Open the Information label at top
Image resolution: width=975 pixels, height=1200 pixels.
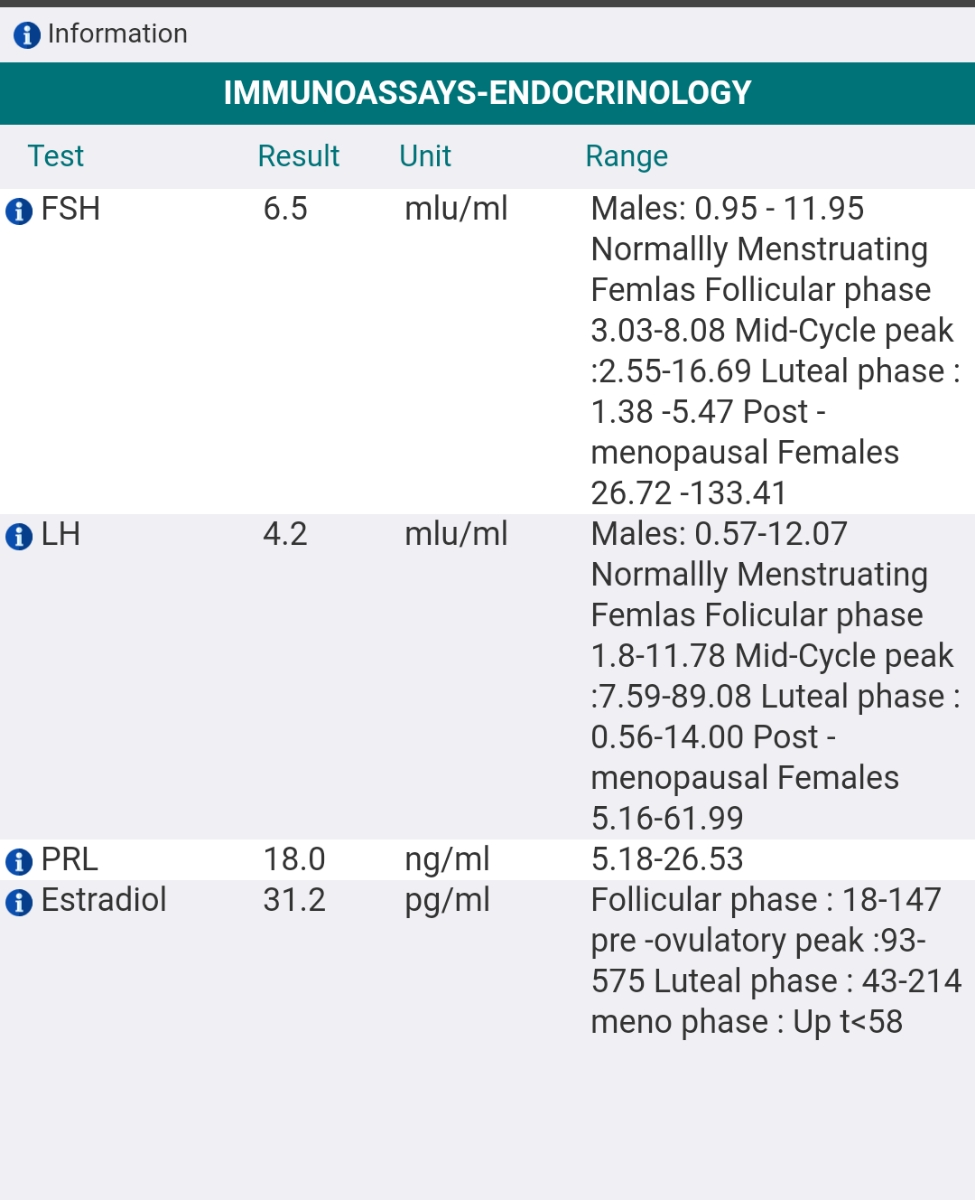pyautogui.click(x=117, y=34)
